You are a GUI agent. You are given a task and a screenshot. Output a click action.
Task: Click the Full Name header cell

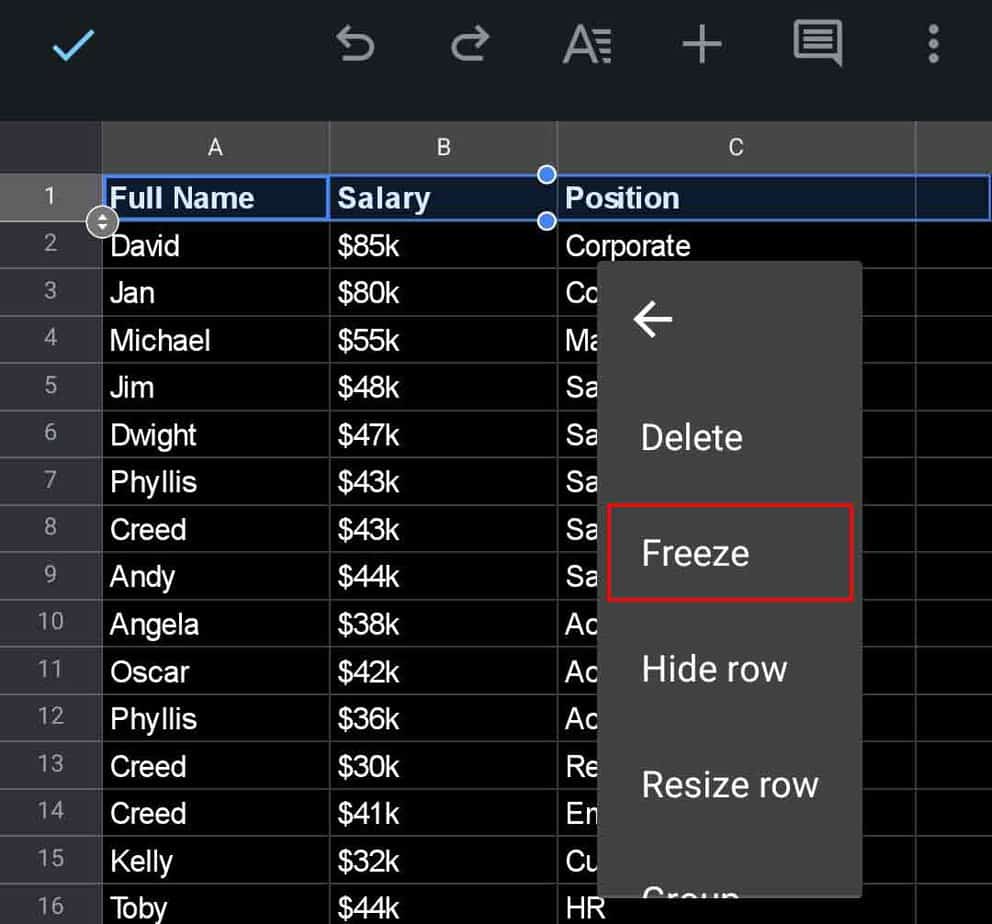[x=215, y=198]
